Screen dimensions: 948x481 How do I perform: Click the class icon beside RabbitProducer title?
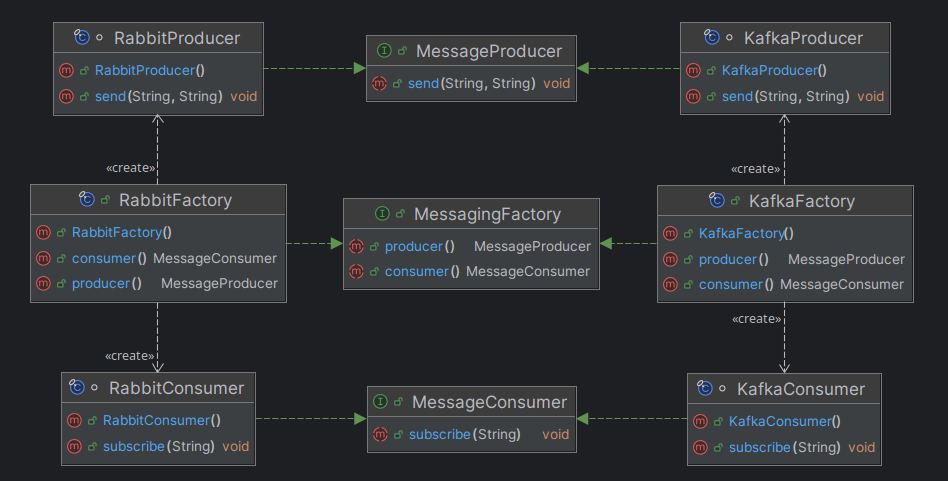83,38
